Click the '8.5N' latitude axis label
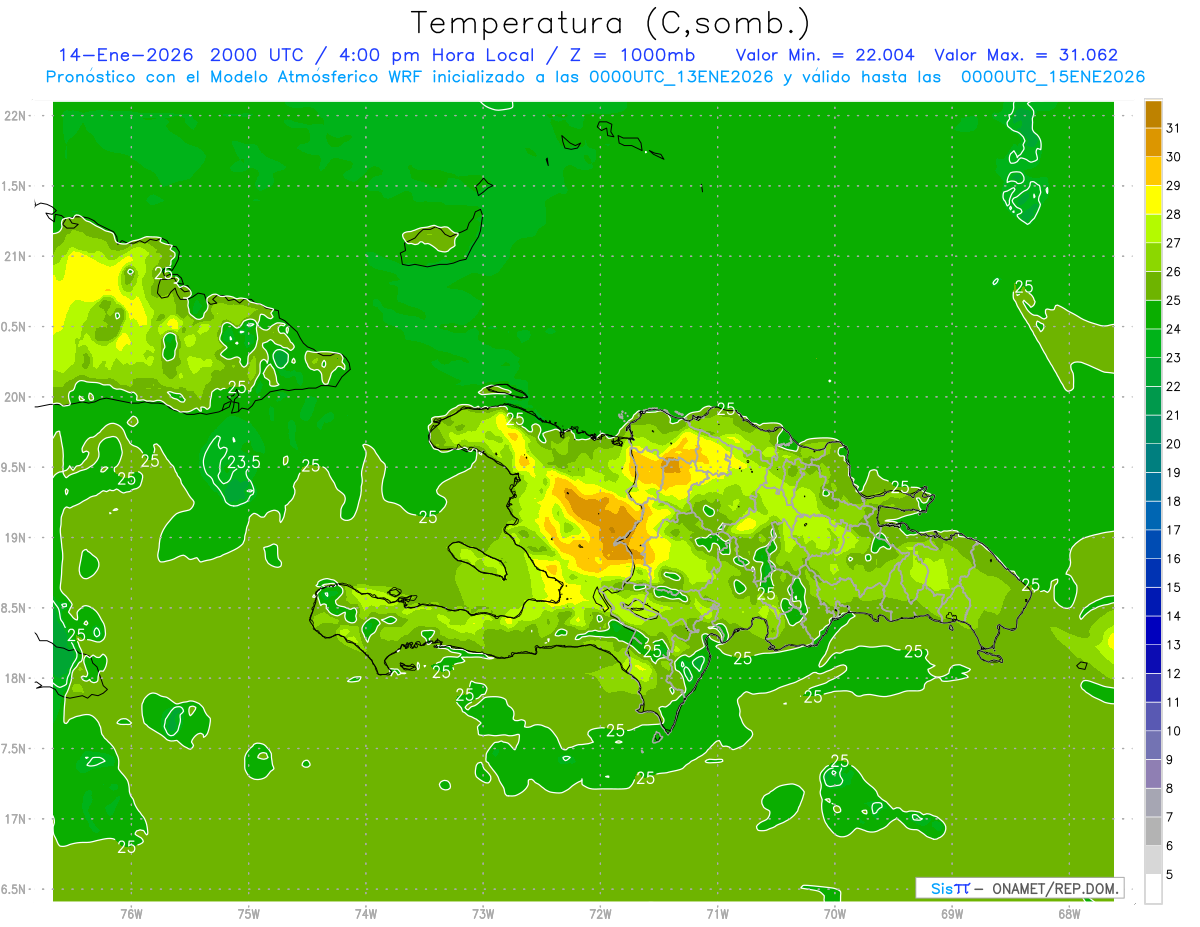Image resolution: width=1200 pixels, height=927 pixels. click(15, 608)
